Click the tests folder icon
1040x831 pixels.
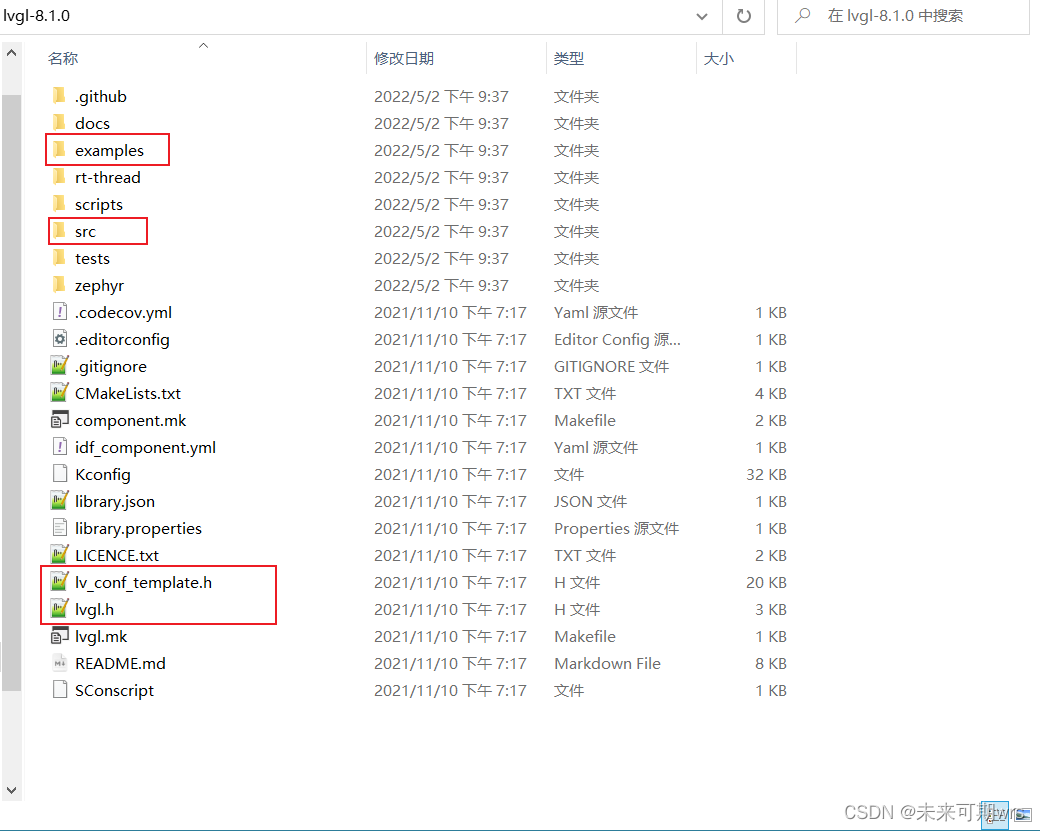pos(59,258)
